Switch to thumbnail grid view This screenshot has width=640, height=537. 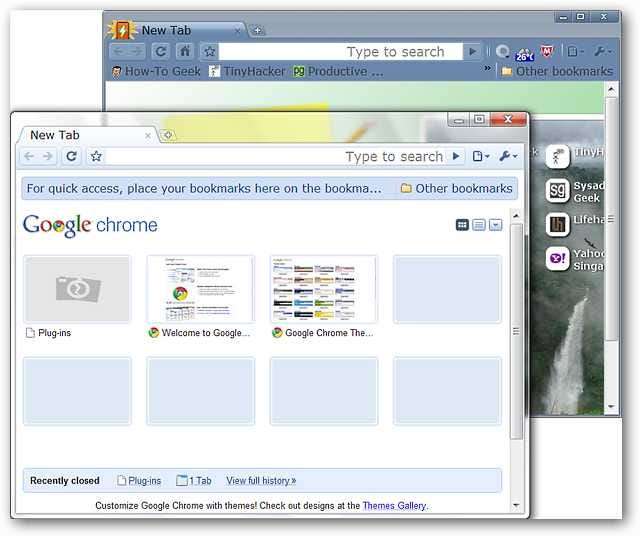[x=462, y=225]
